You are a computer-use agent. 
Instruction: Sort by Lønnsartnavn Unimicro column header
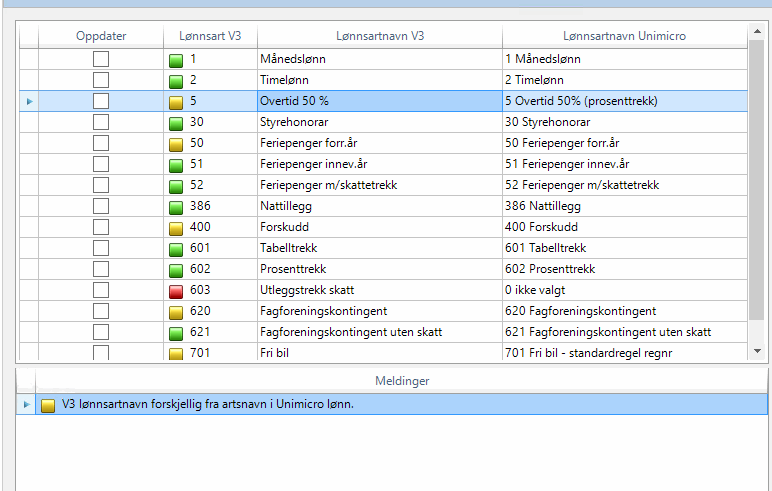point(624,36)
